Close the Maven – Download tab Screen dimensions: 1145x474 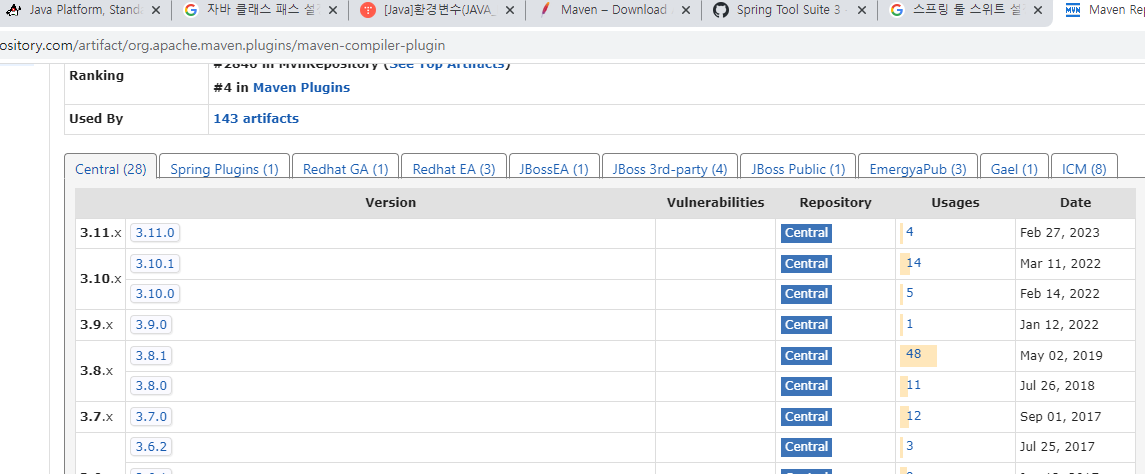[686, 10]
